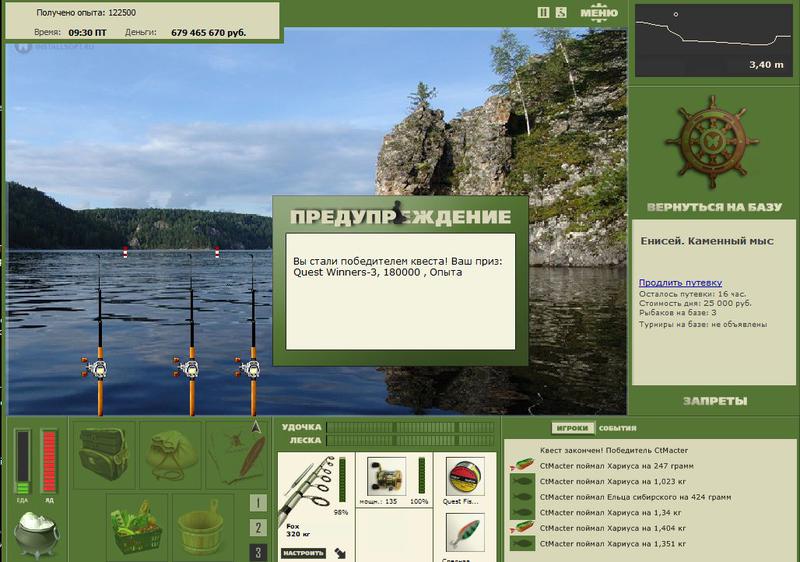Click the fish icon beside Хариуса 1,351 кг
The width and height of the screenshot is (800, 562).
522,544
